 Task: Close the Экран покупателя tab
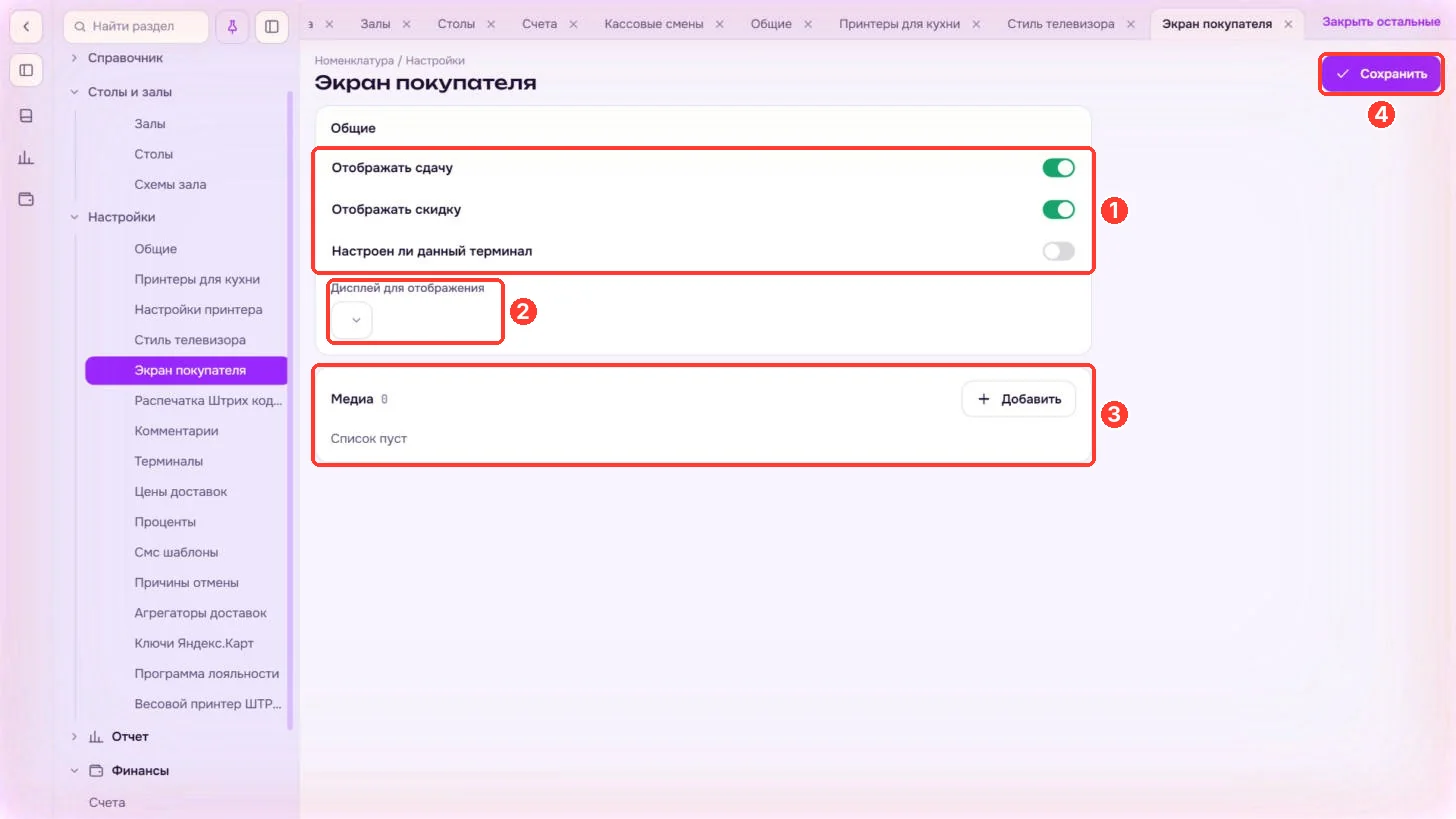1289,24
